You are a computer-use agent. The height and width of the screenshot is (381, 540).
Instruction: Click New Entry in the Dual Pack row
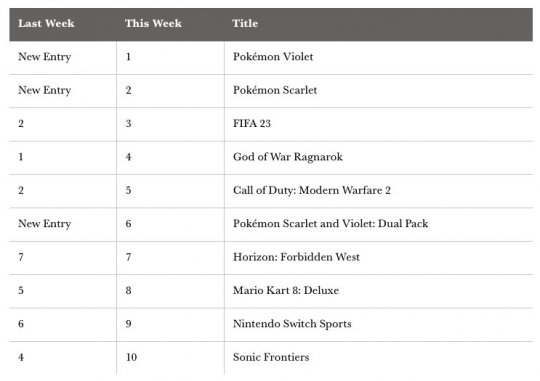pos(44,224)
